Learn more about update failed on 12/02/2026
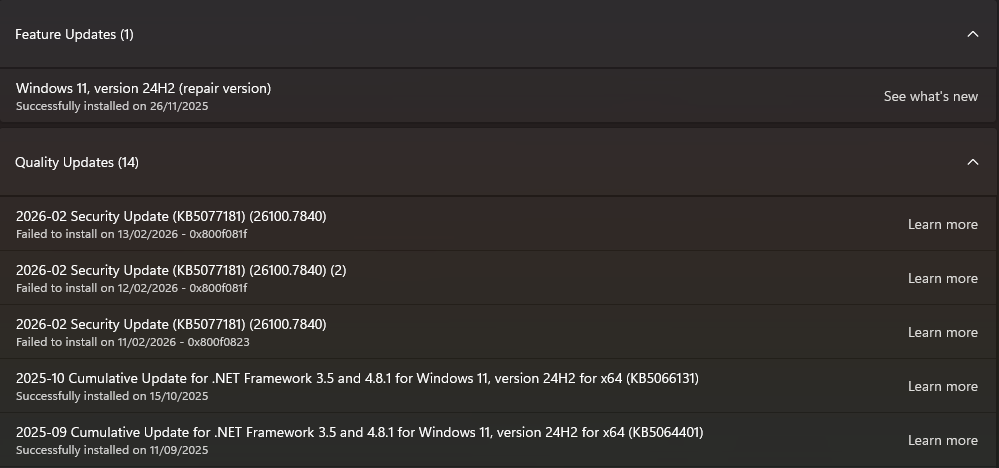This screenshot has height=468, width=999. 942,278
